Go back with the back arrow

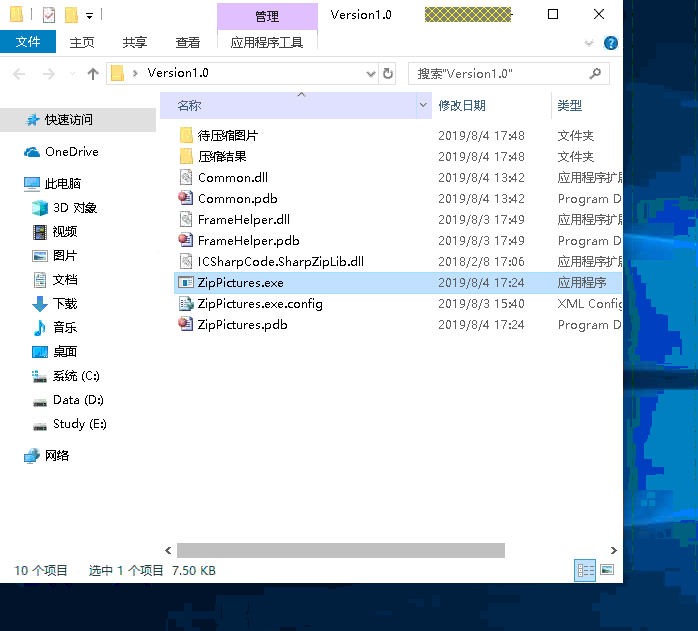coord(19,73)
